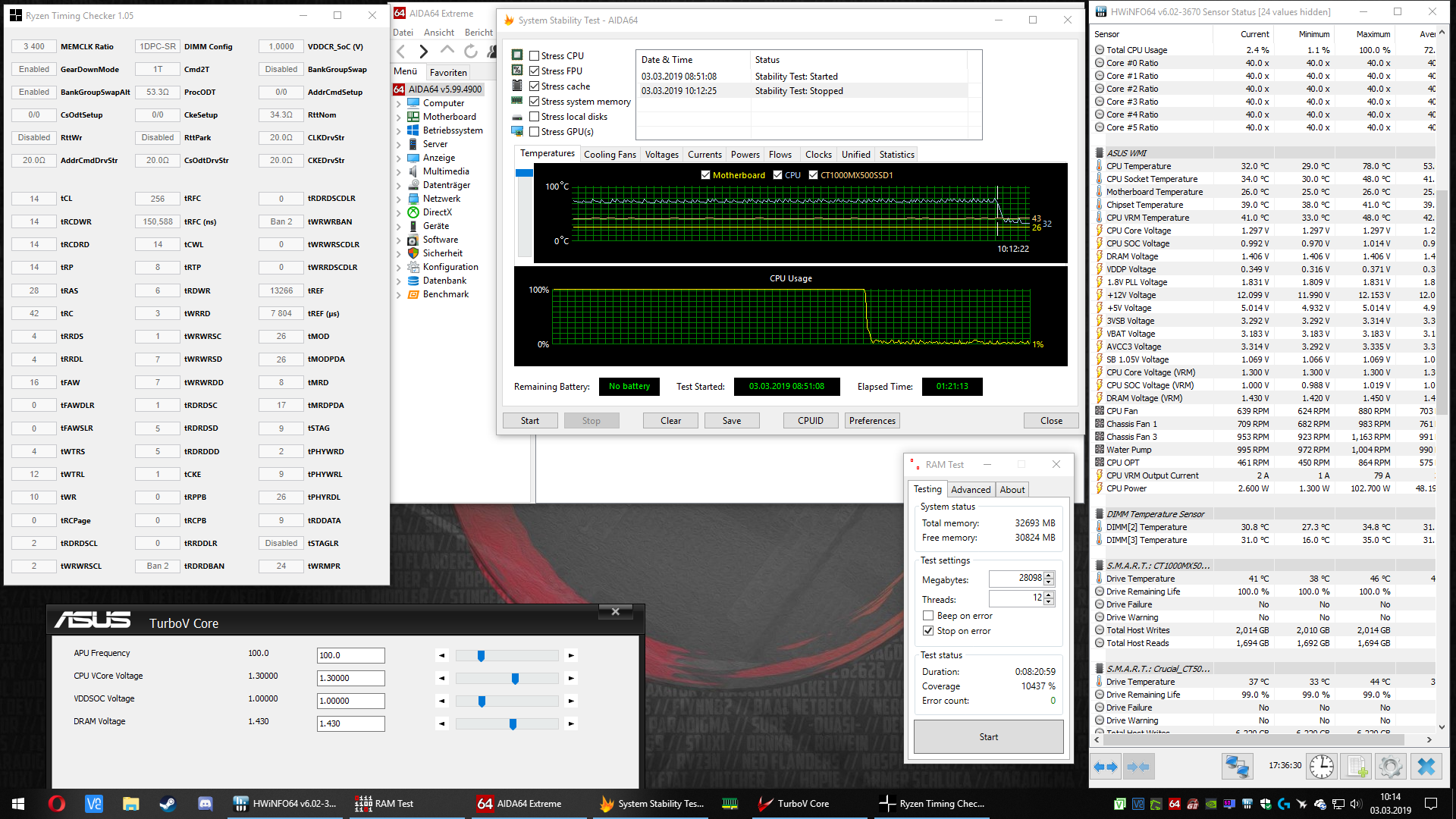The width and height of the screenshot is (1456, 819).
Task: Enable the Stress CPU checkbox
Action: coord(535,56)
